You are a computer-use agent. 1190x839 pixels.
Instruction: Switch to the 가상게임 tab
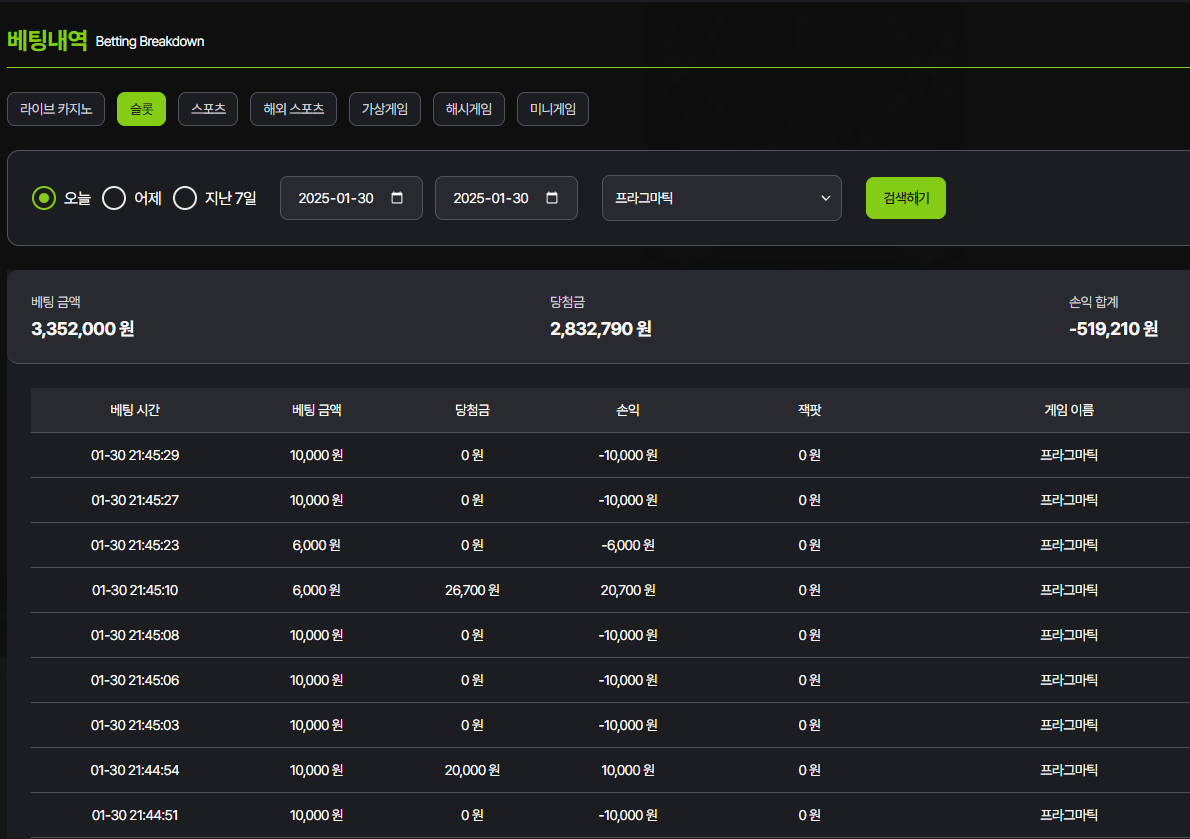385,109
